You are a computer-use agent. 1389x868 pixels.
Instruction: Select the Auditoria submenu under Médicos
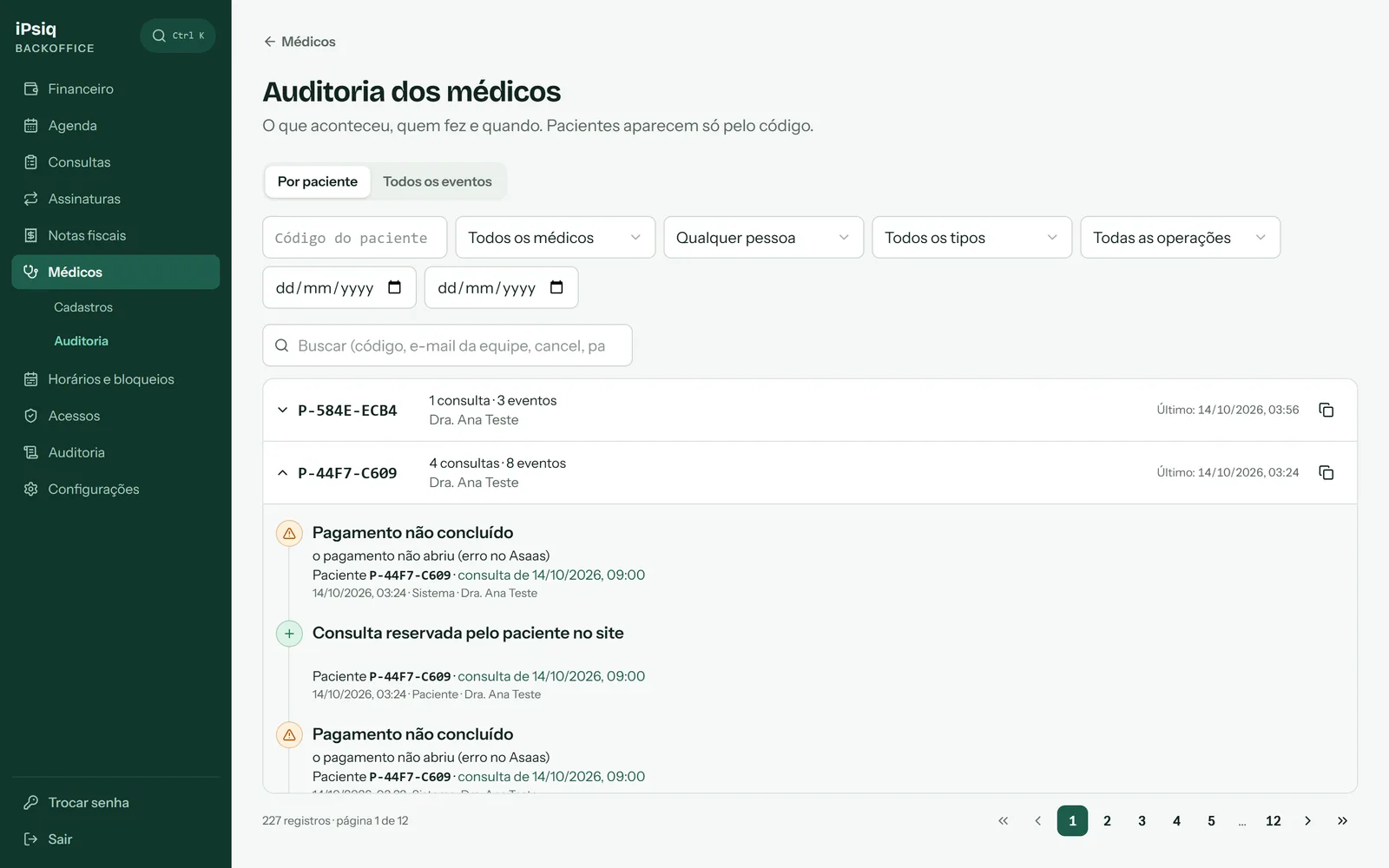[x=81, y=341]
